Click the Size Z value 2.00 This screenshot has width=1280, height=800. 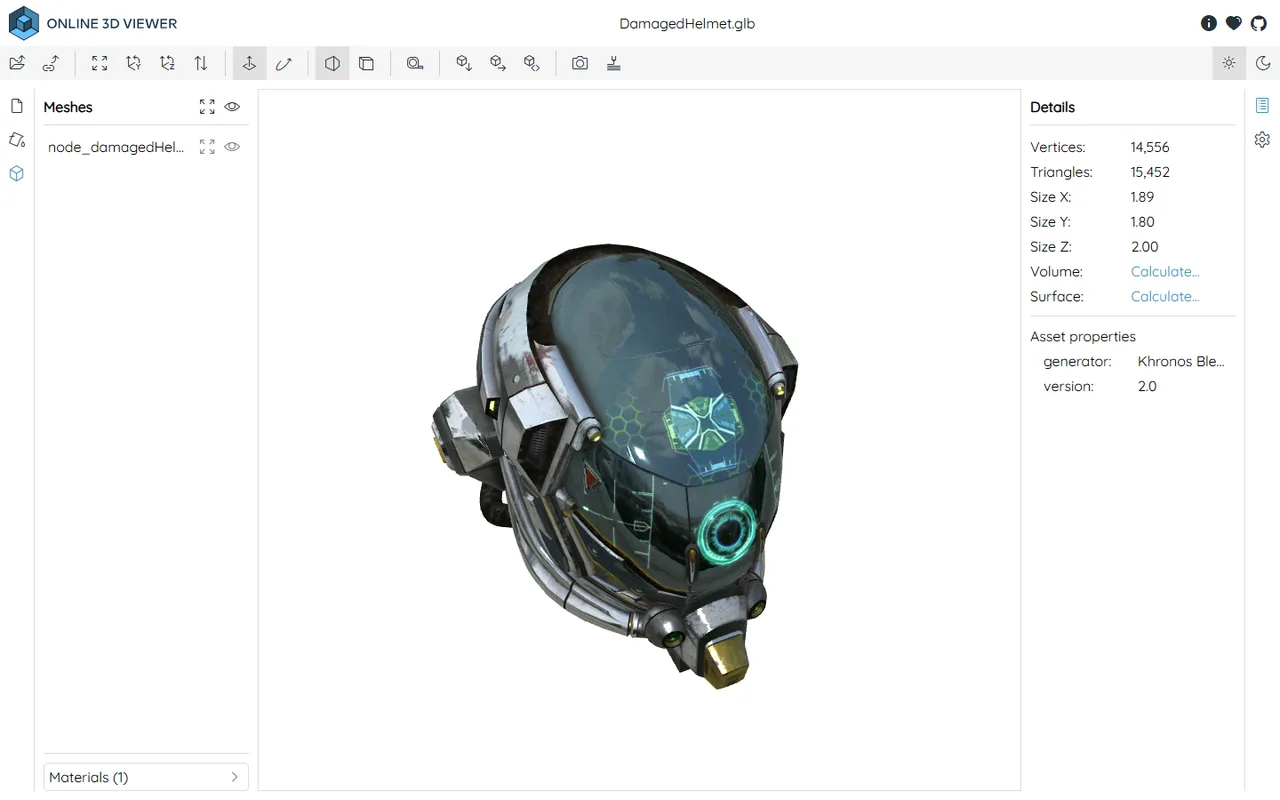(1145, 247)
